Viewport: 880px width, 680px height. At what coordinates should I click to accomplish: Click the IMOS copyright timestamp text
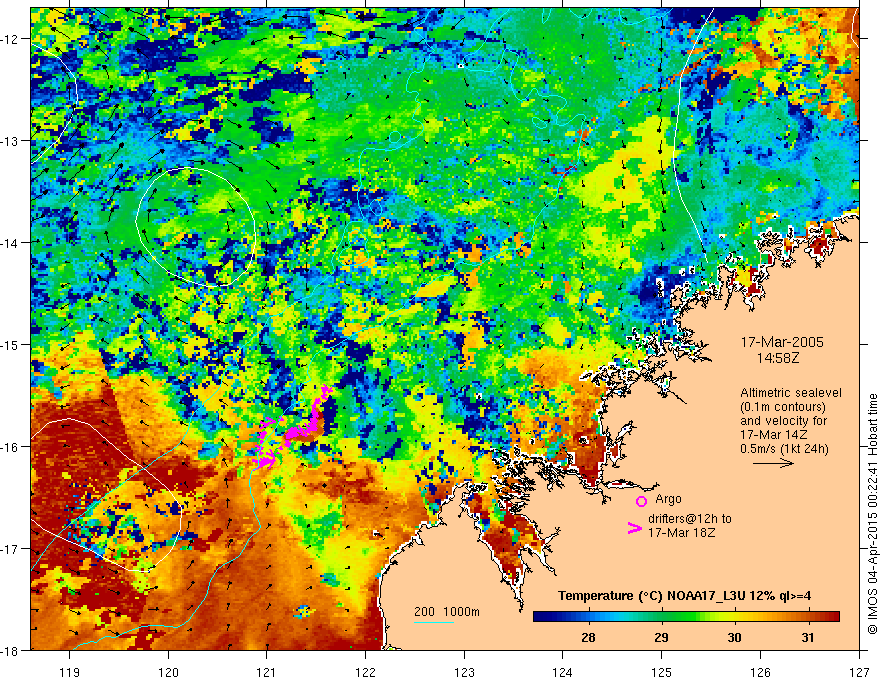872,513
